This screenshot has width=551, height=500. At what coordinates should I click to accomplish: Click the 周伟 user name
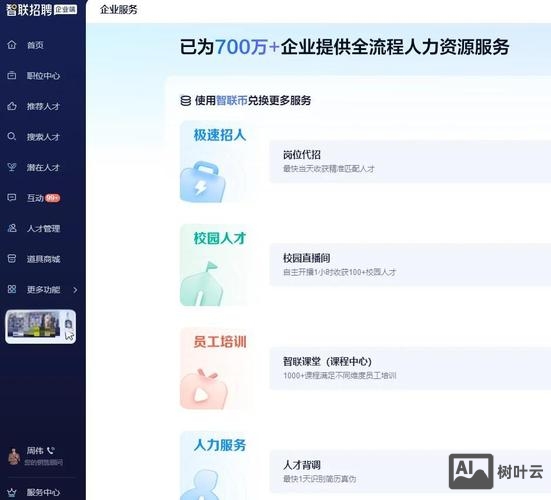coord(35,450)
